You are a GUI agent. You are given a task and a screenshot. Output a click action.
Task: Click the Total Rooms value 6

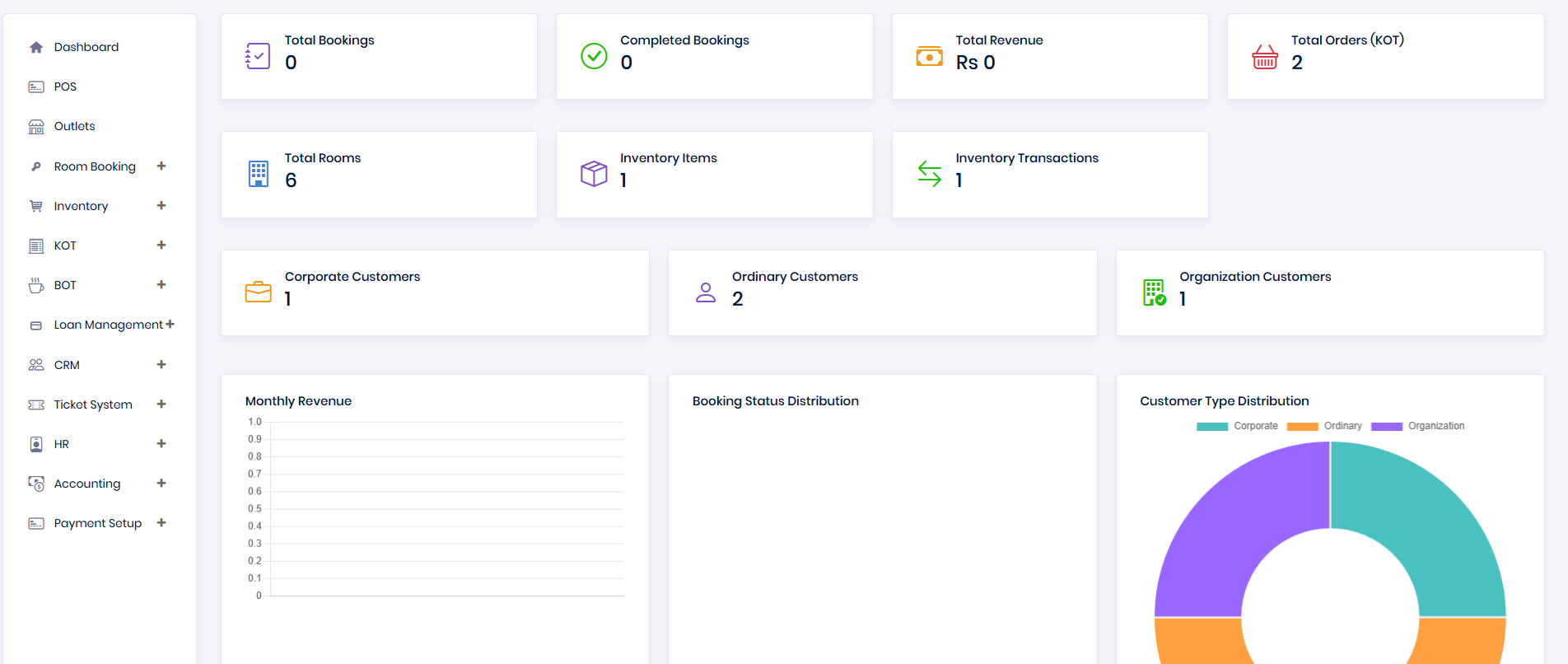pos(291,180)
